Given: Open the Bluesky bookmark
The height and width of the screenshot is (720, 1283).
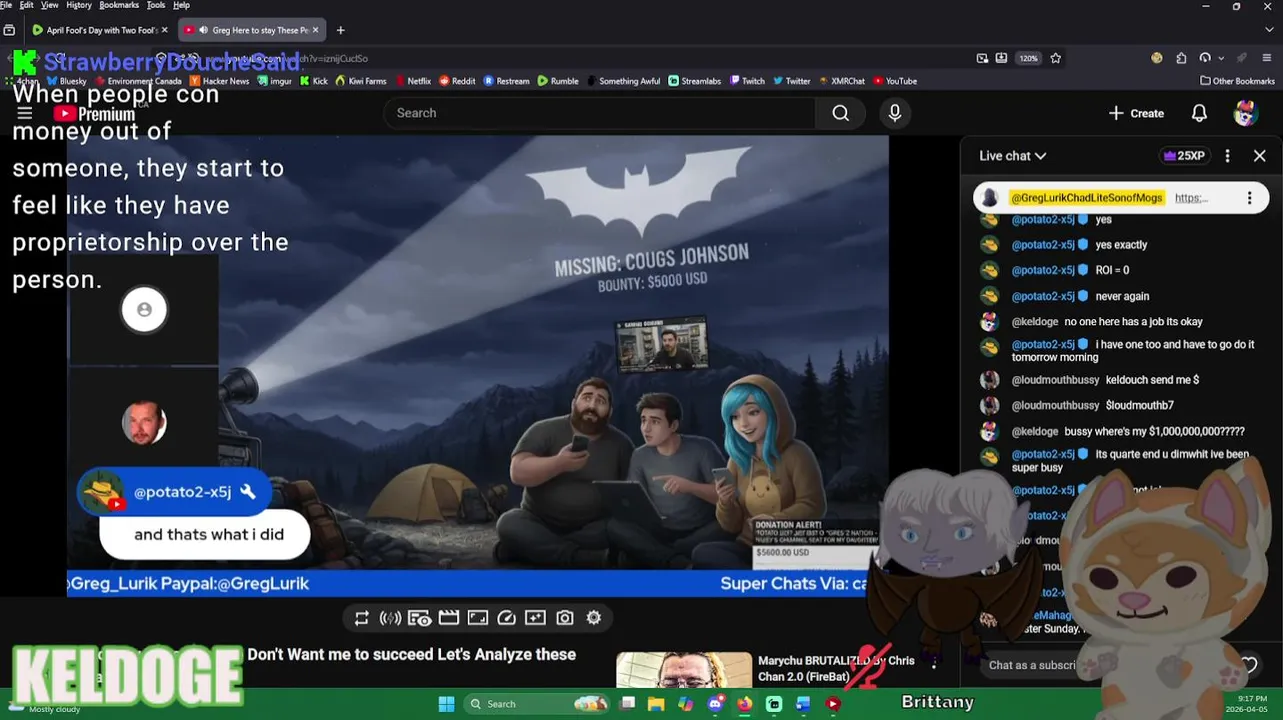Looking at the screenshot, I should tap(66, 81).
